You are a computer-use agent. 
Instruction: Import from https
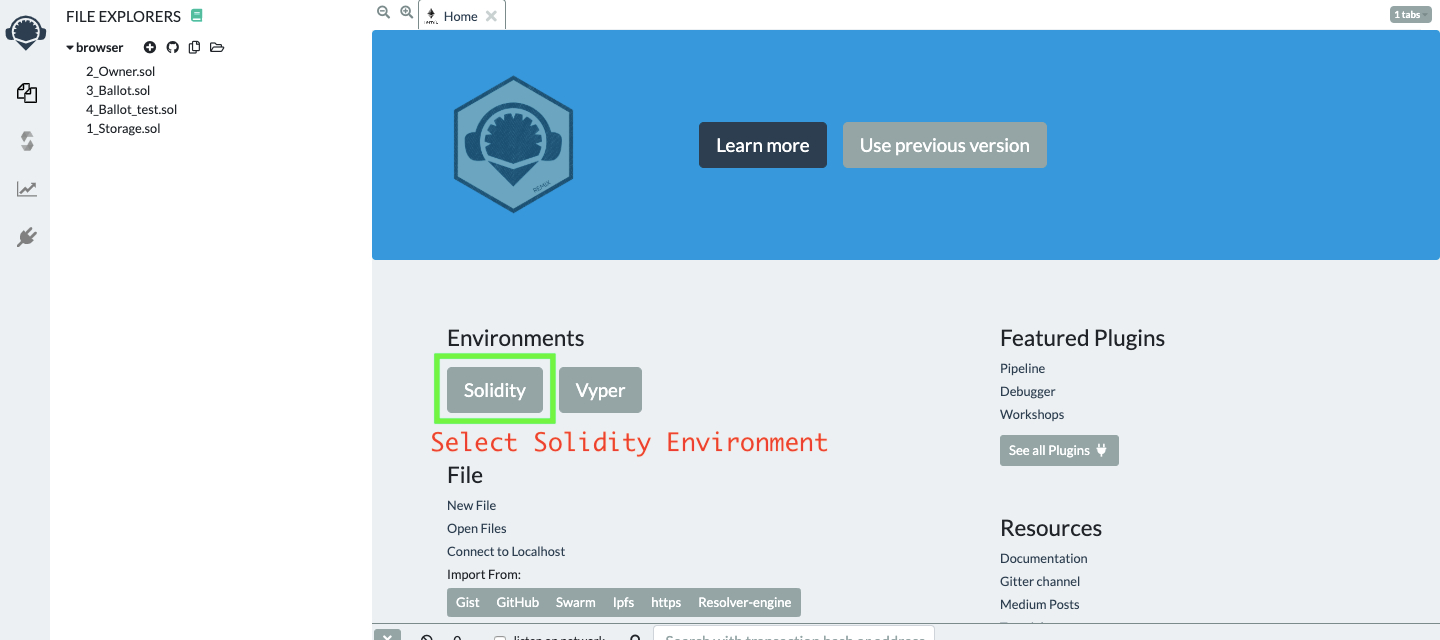click(666, 602)
